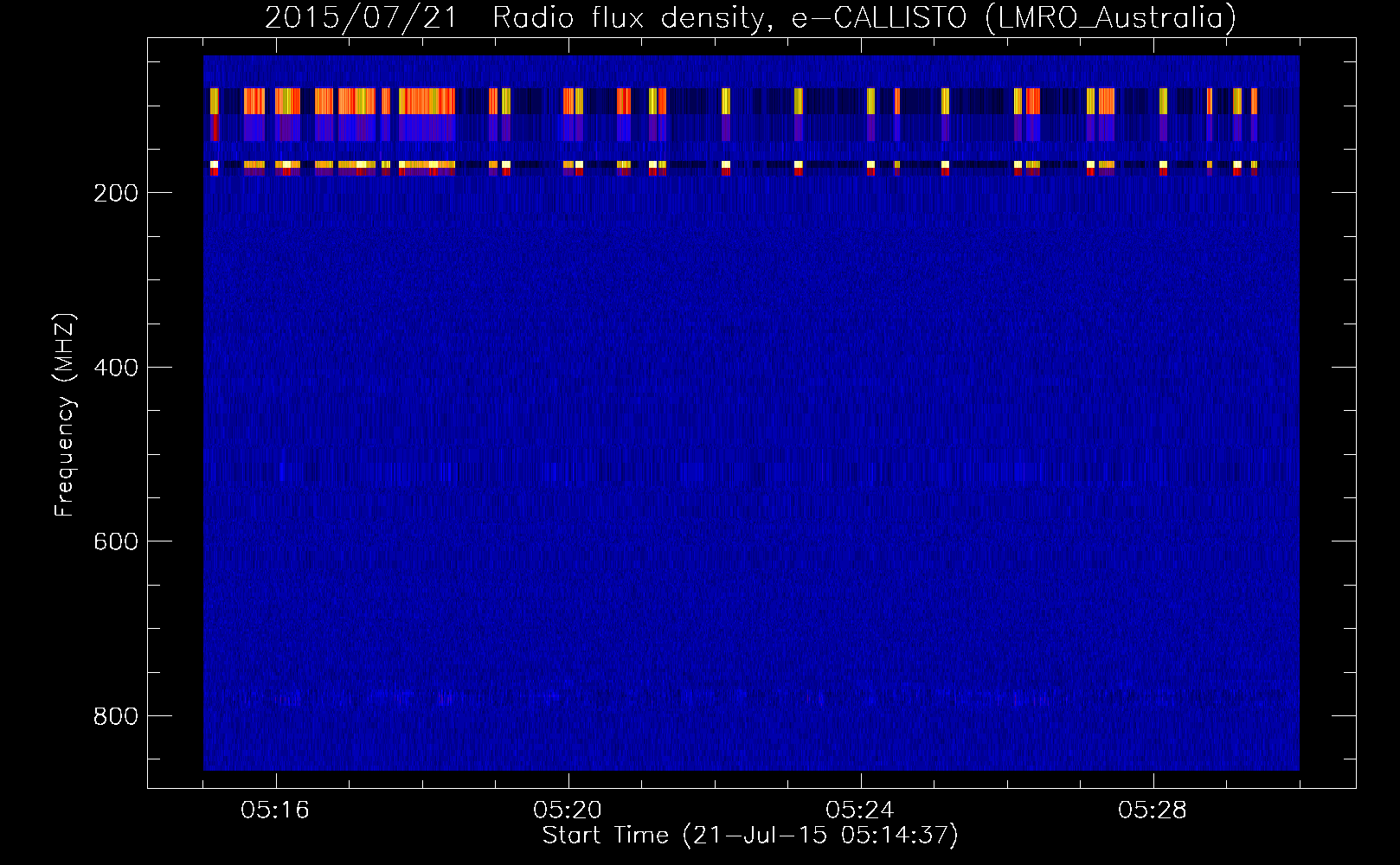
Task: Click the '05:28' time tick label
Action: pyautogui.click(x=1153, y=811)
